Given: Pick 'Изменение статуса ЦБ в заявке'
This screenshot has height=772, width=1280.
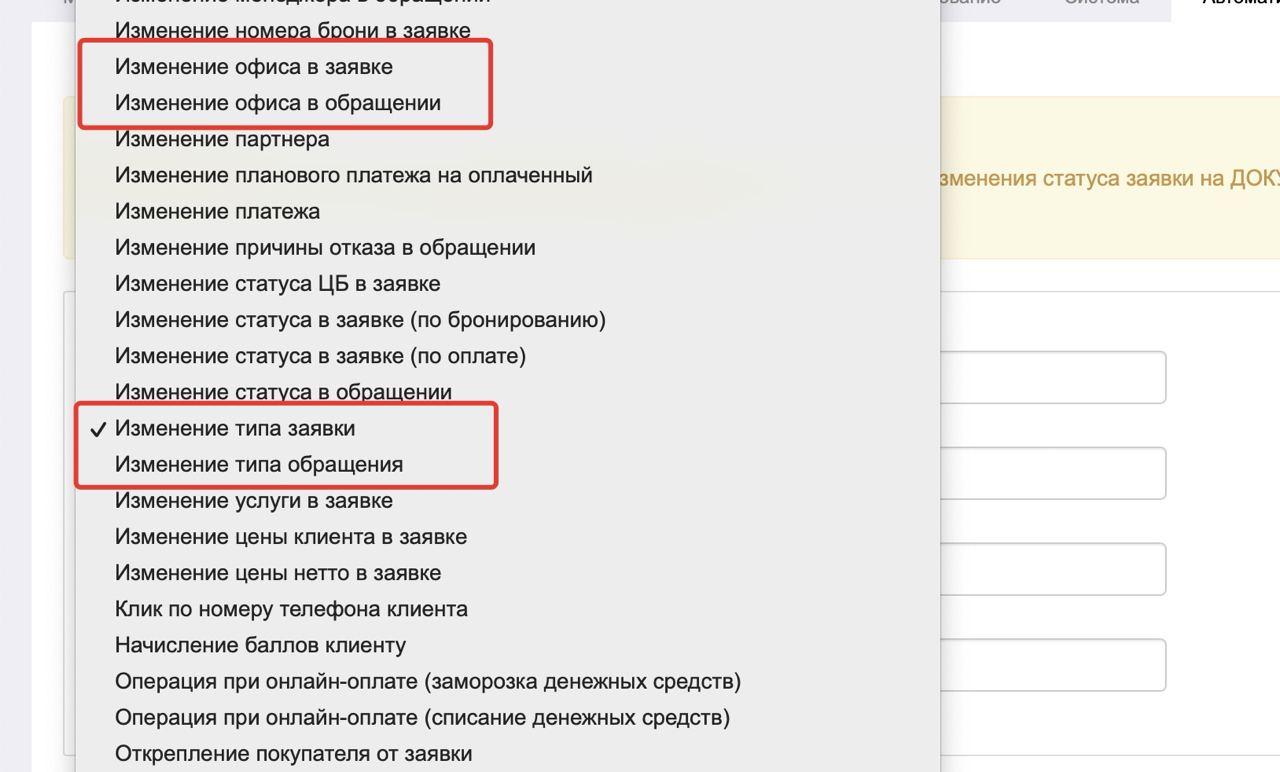Looking at the screenshot, I should coord(278,284).
